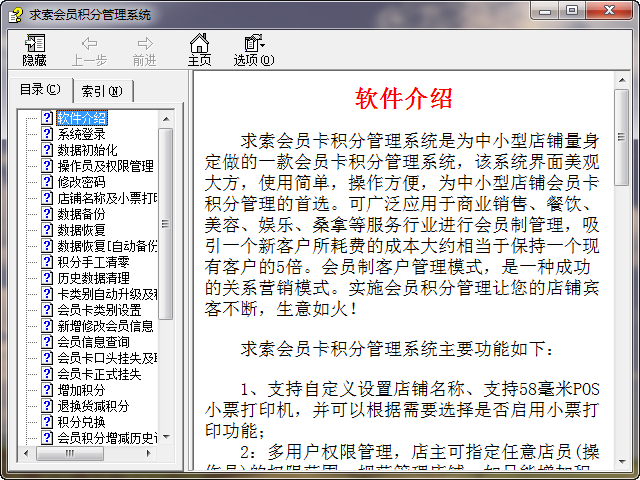Click question-mark icon beside 增加积分
Screen dimensions: 640x480
tap(47, 390)
